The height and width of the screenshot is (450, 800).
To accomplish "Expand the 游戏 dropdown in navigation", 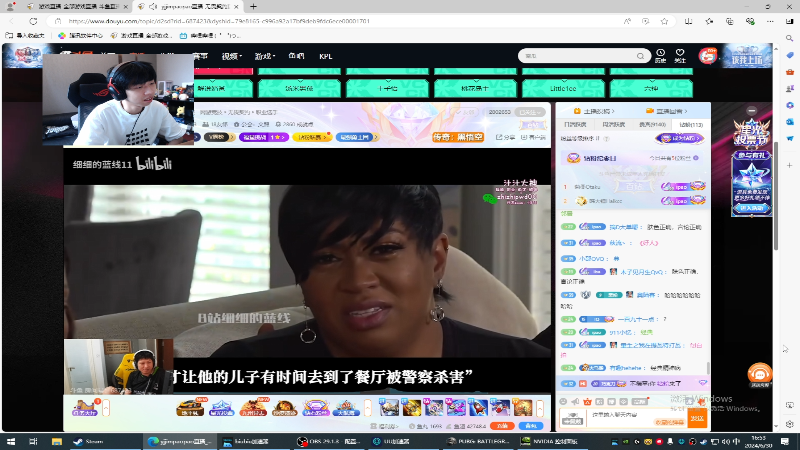I will pos(265,56).
